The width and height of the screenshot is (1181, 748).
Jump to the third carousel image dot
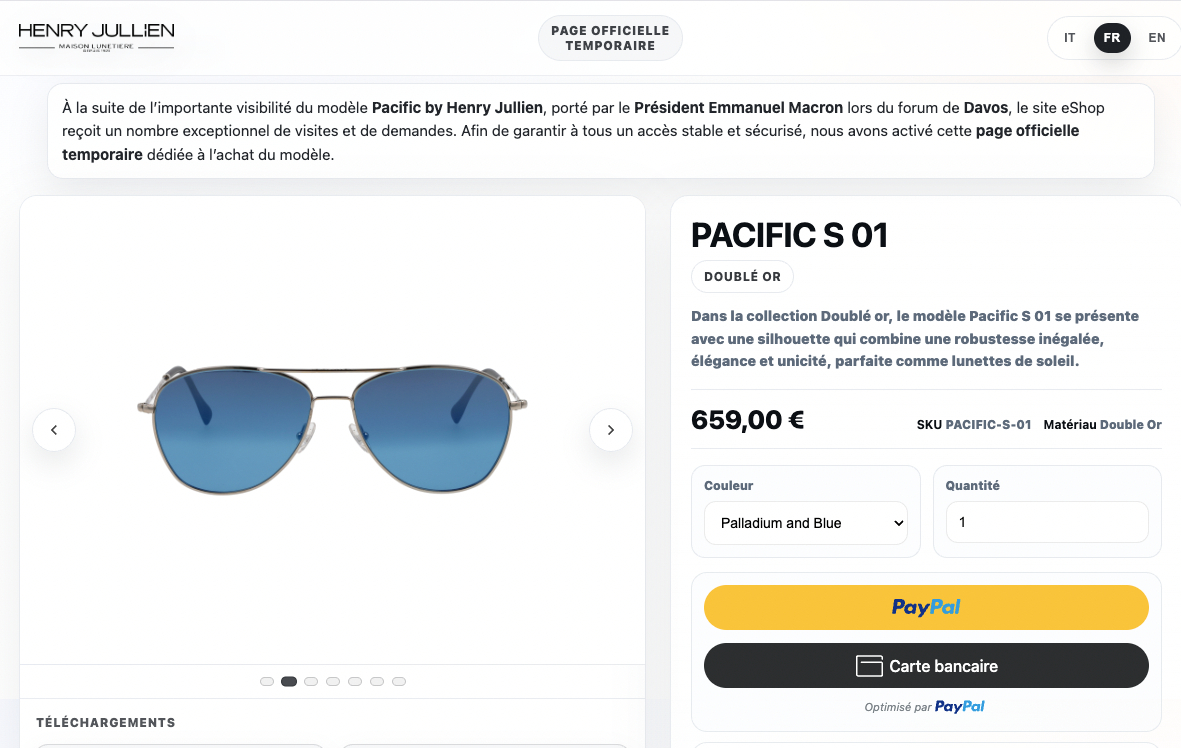311,682
